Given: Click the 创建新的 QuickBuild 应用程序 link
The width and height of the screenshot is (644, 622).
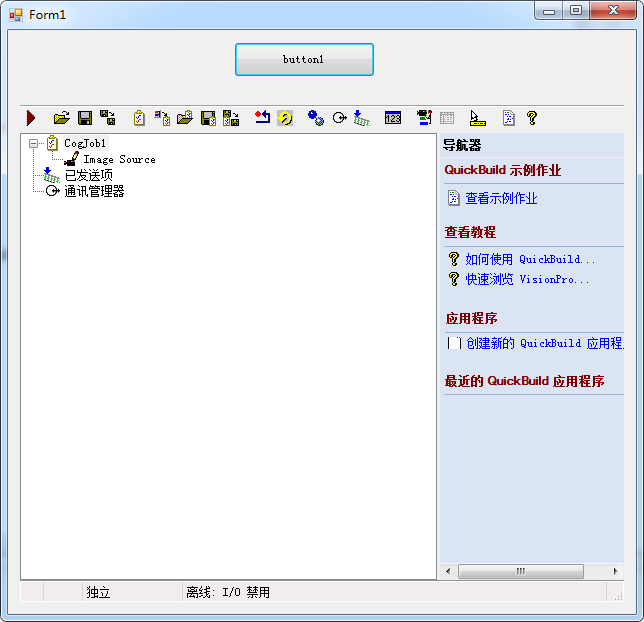Looking at the screenshot, I should [545, 343].
